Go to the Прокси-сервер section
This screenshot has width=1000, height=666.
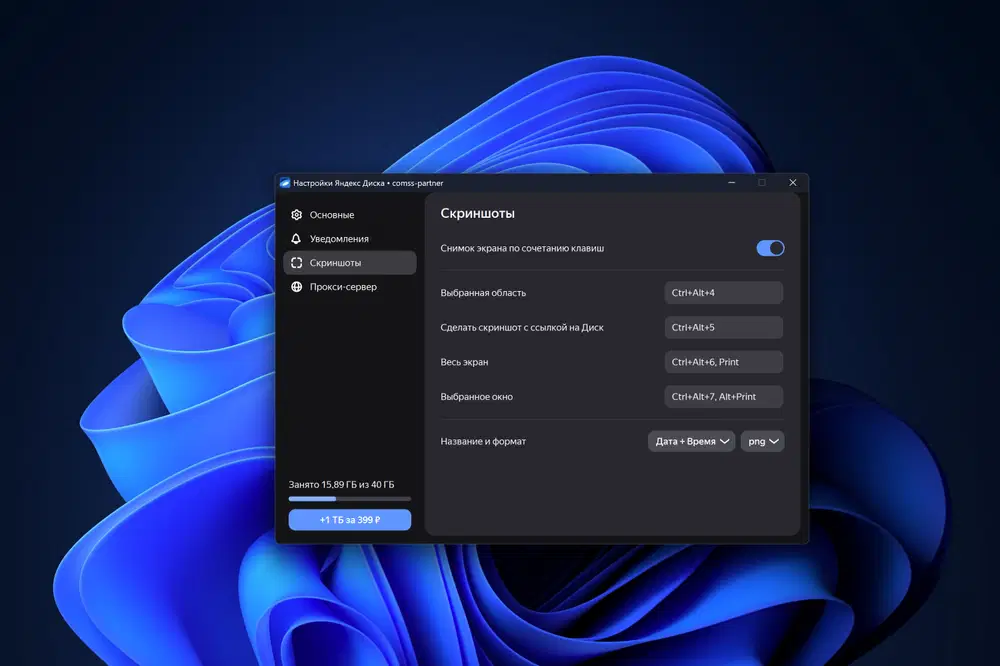(349, 286)
